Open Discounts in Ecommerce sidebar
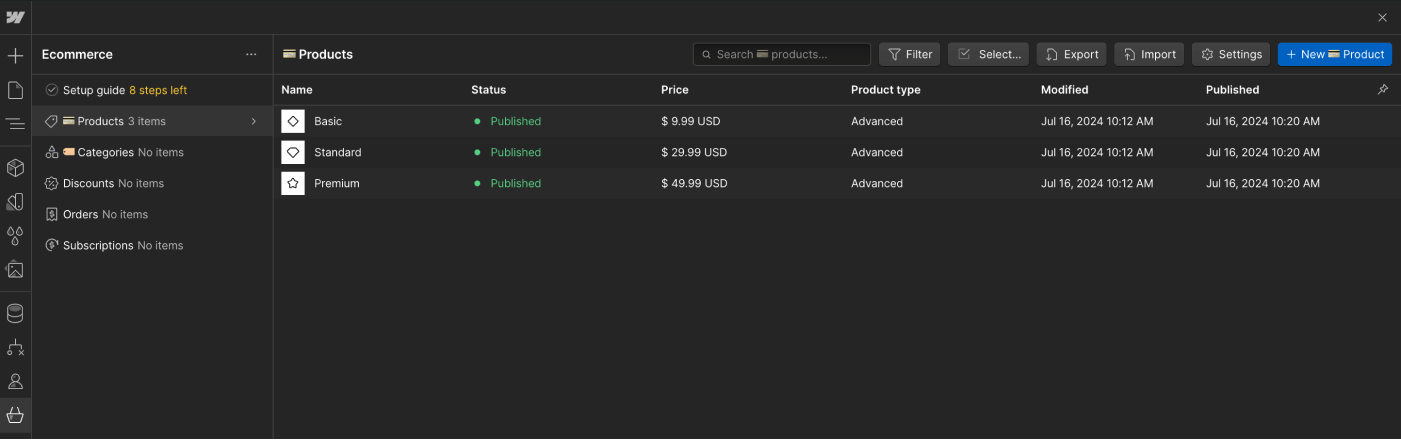This screenshot has width=1401, height=440. [152, 183]
